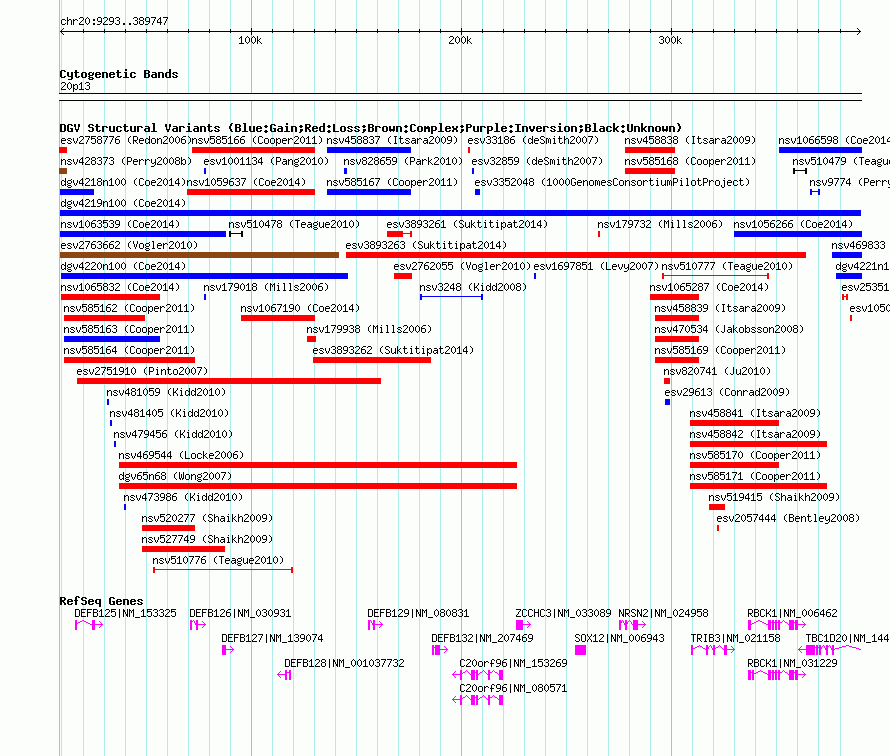Select the dgv4219n100 long blue gain bar
Viewport: 890px width, 756px height.
click(460, 213)
